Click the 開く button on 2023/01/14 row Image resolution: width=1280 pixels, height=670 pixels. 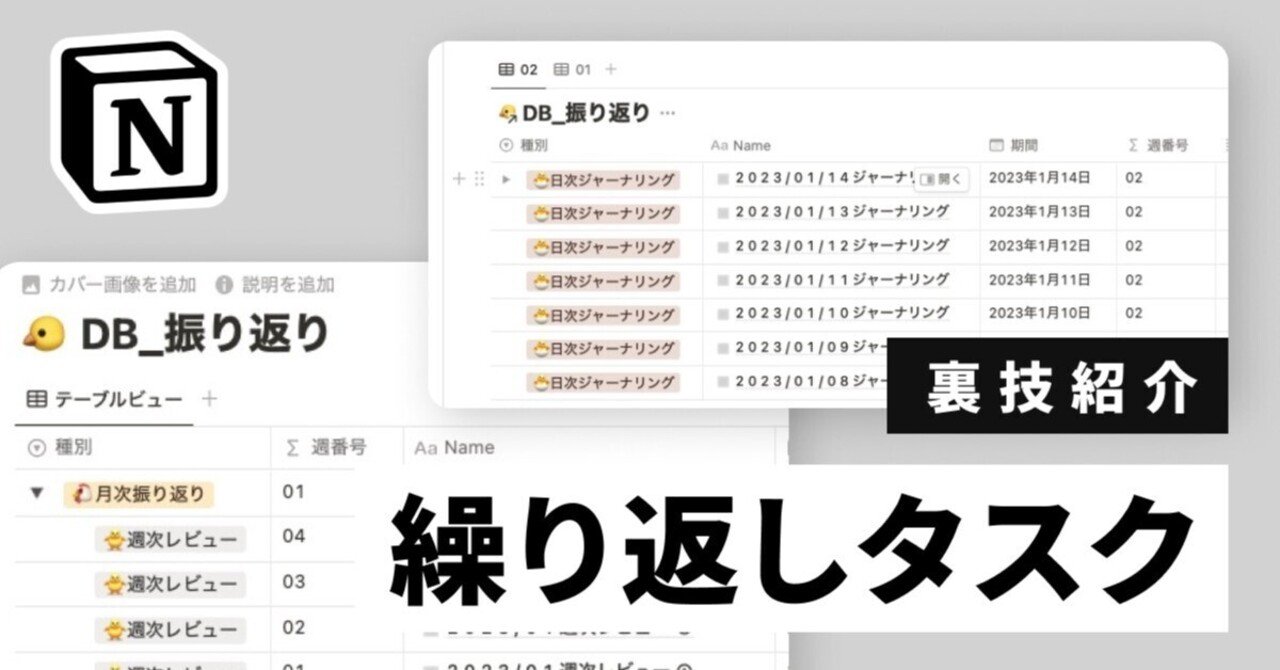942,179
